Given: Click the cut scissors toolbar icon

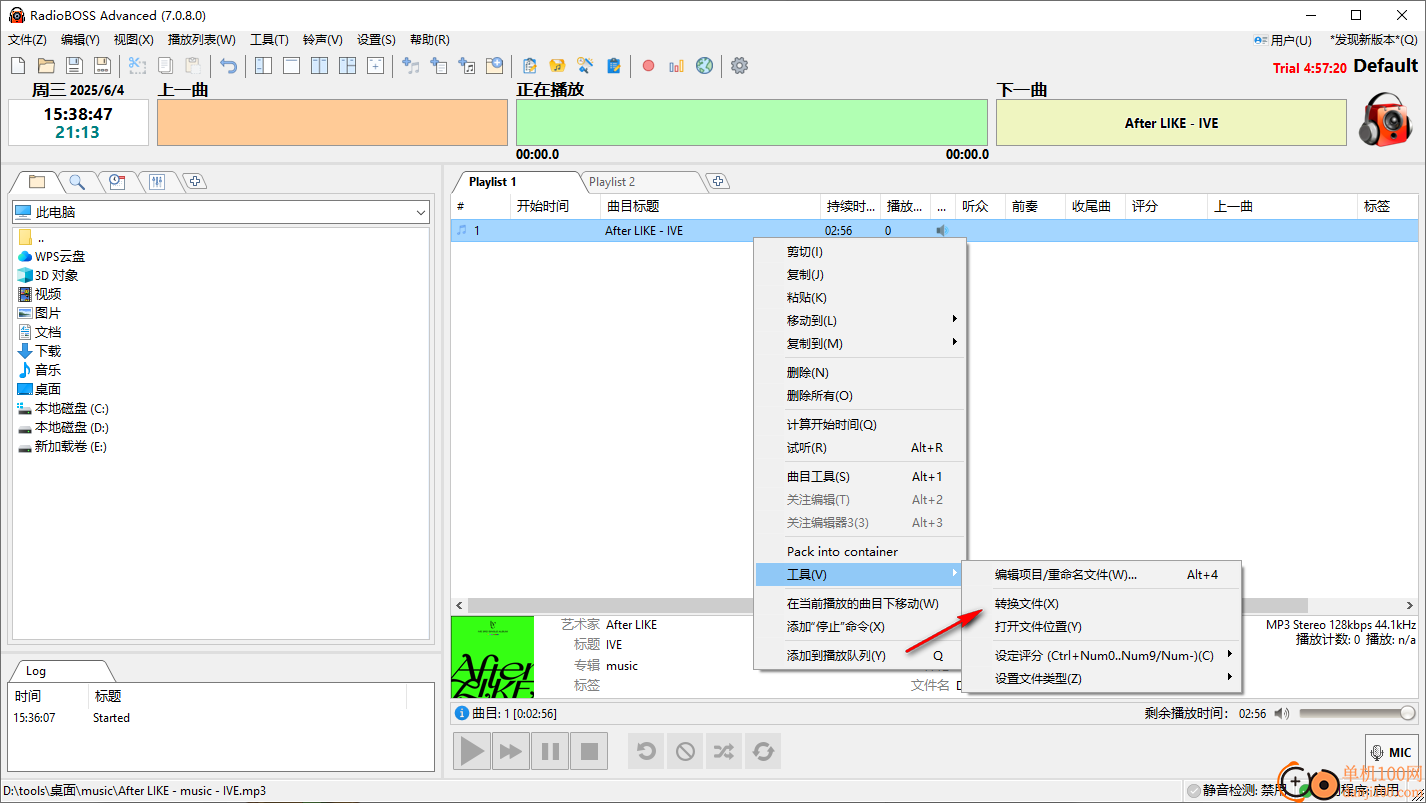Looking at the screenshot, I should tap(137, 66).
